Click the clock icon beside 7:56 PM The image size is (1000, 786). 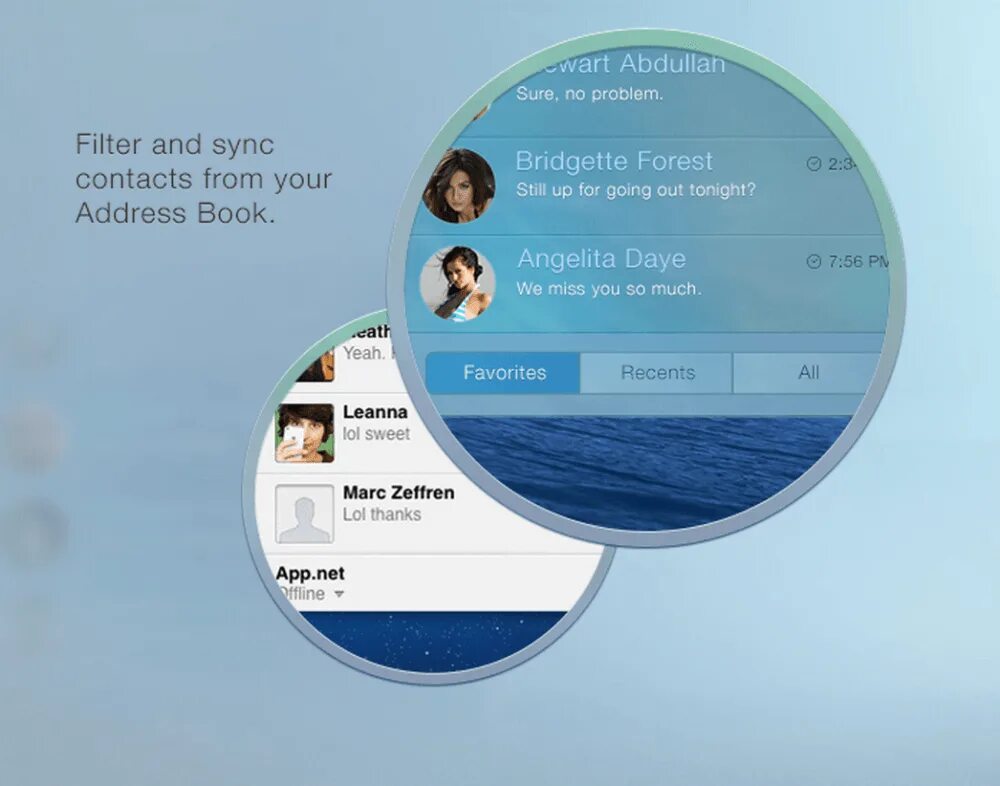pyautogui.click(x=814, y=261)
